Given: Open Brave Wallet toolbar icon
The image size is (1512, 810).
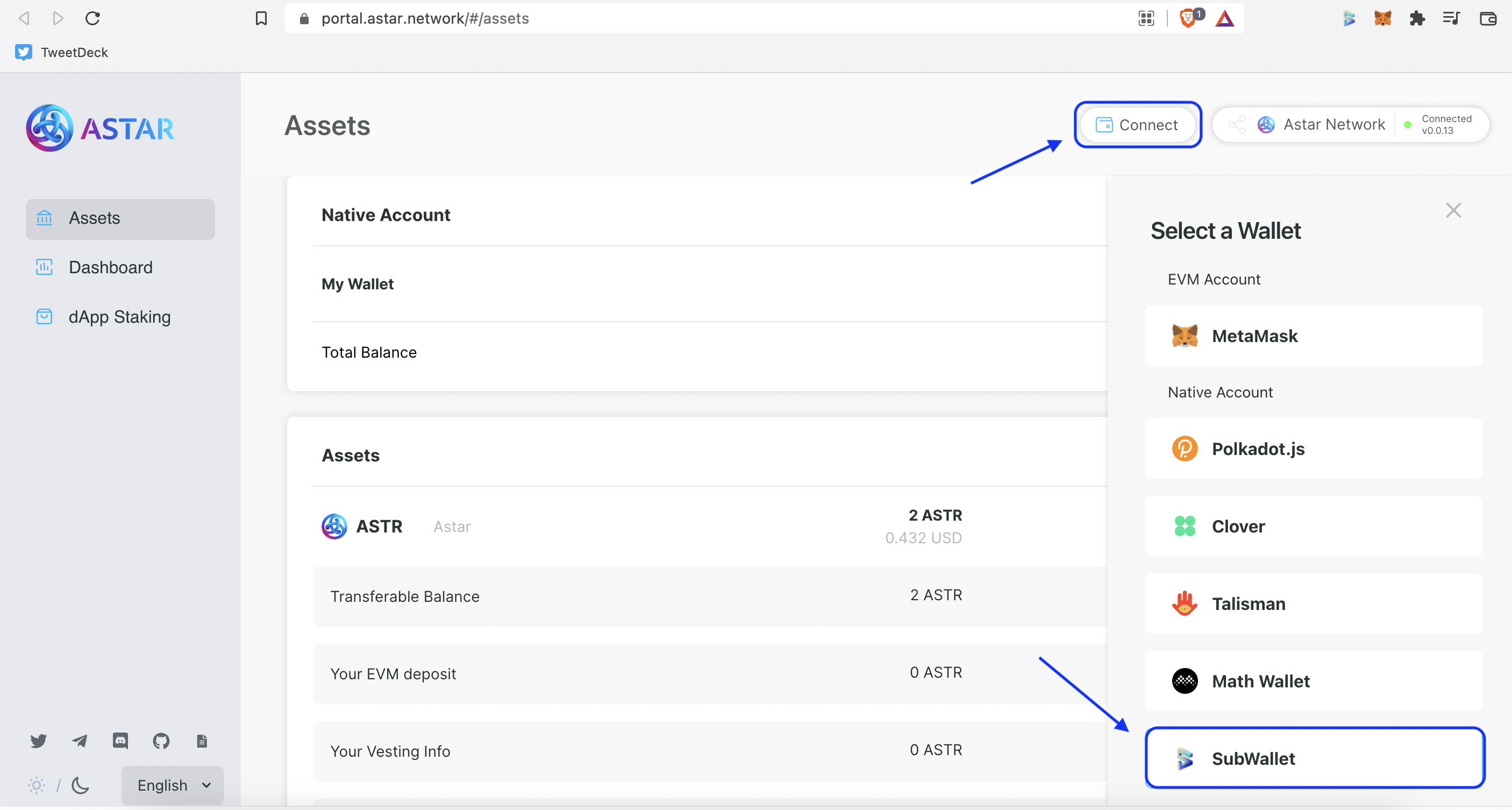Looking at the screenshot, I should (1487, 18).
